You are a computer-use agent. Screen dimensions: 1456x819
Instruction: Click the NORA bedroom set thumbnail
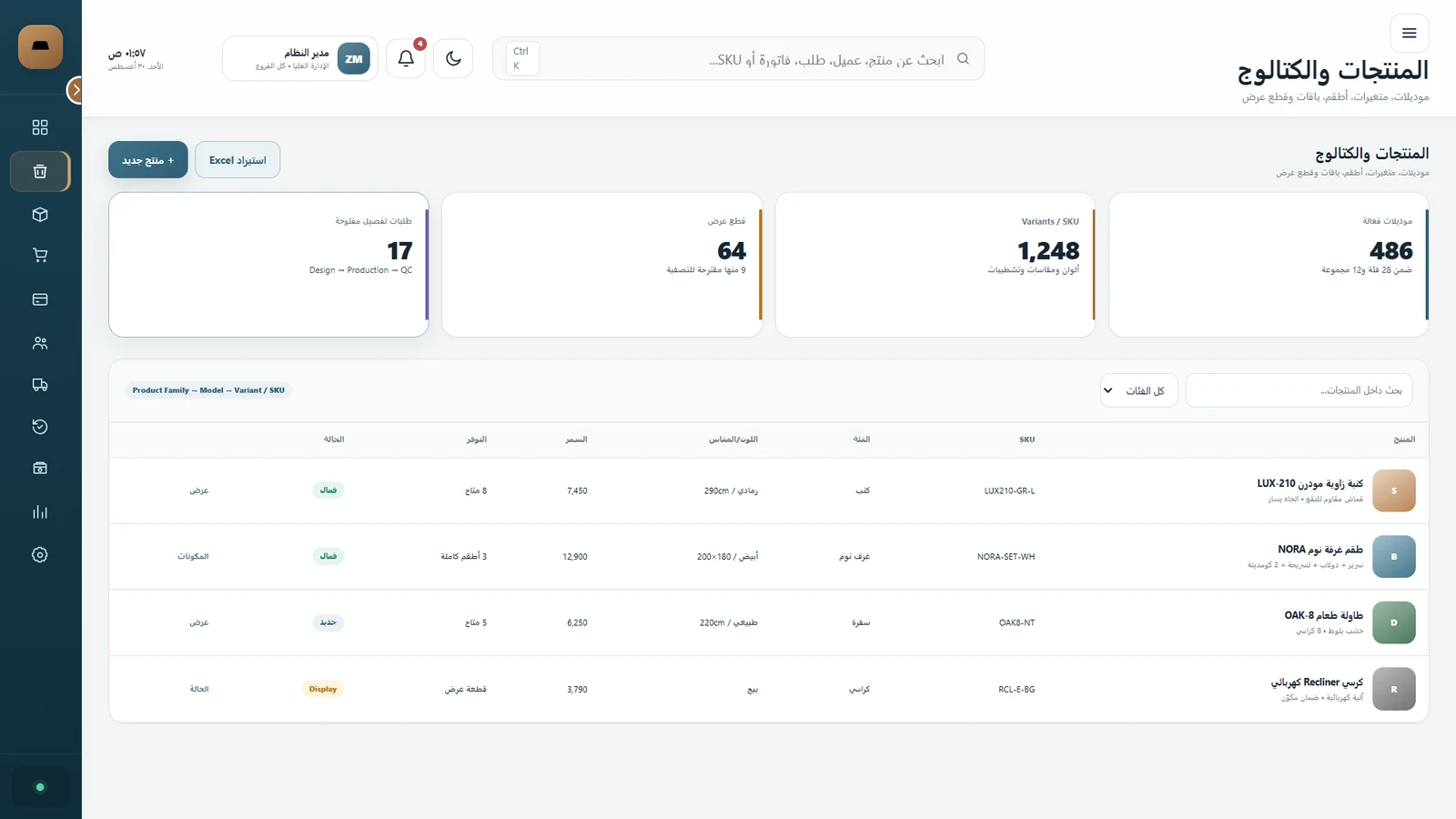(1394, 557)
